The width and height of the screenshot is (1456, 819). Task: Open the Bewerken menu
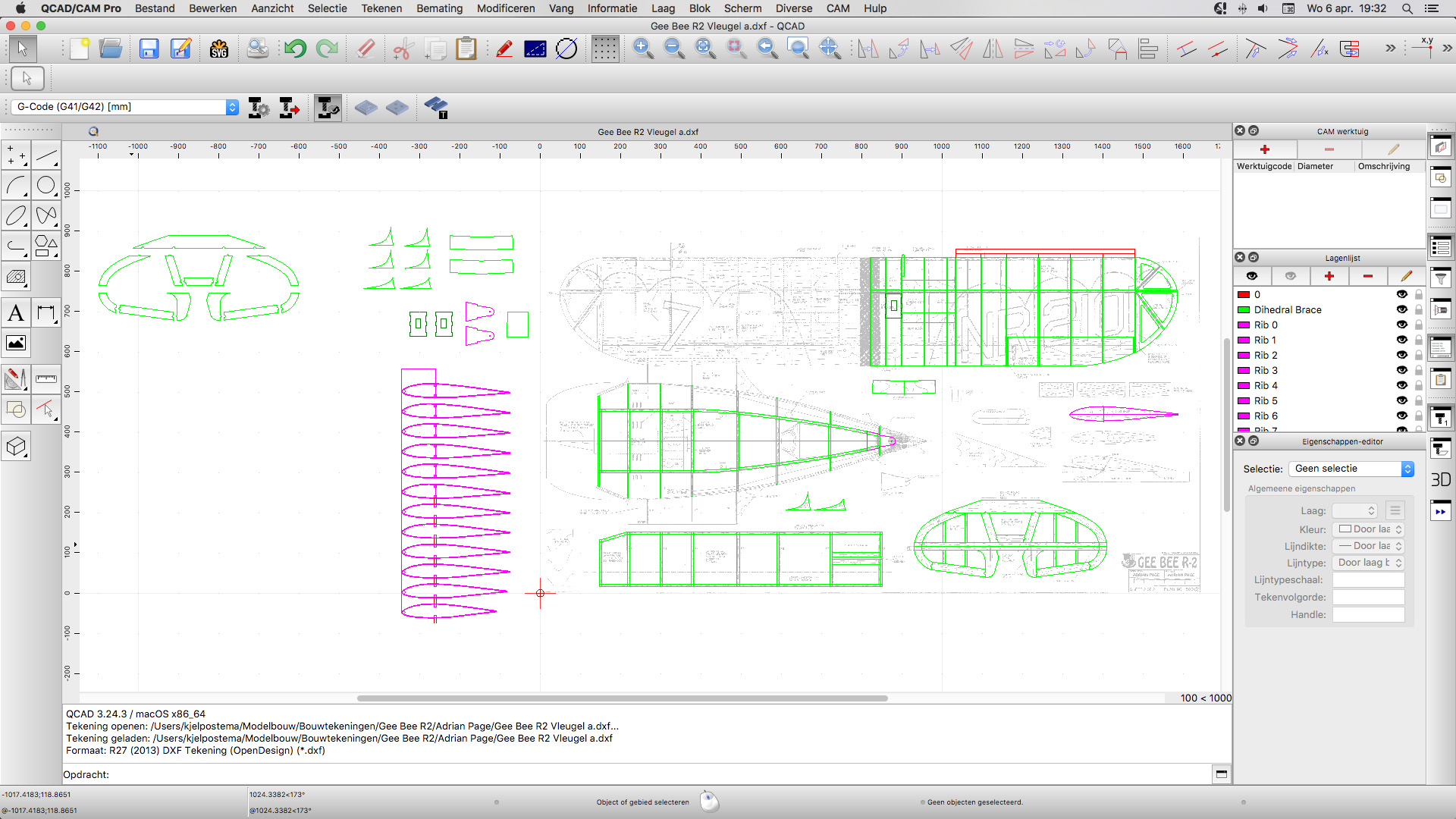(212, 8)
